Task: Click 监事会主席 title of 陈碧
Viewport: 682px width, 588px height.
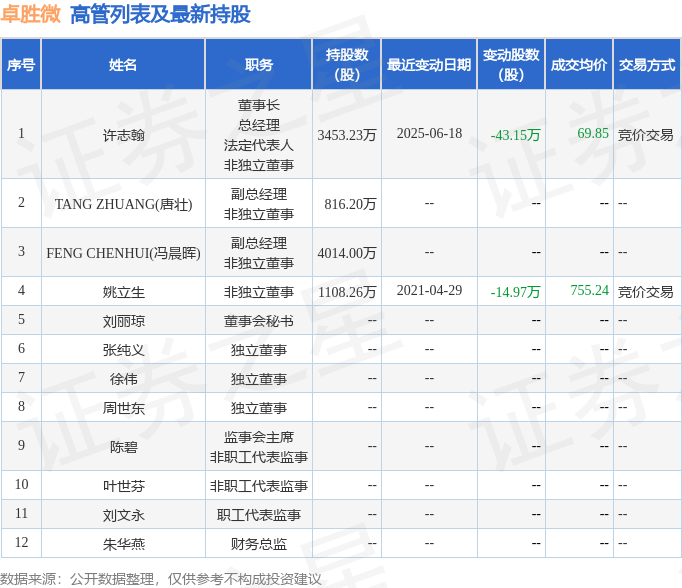Action: tap(259, 437)
